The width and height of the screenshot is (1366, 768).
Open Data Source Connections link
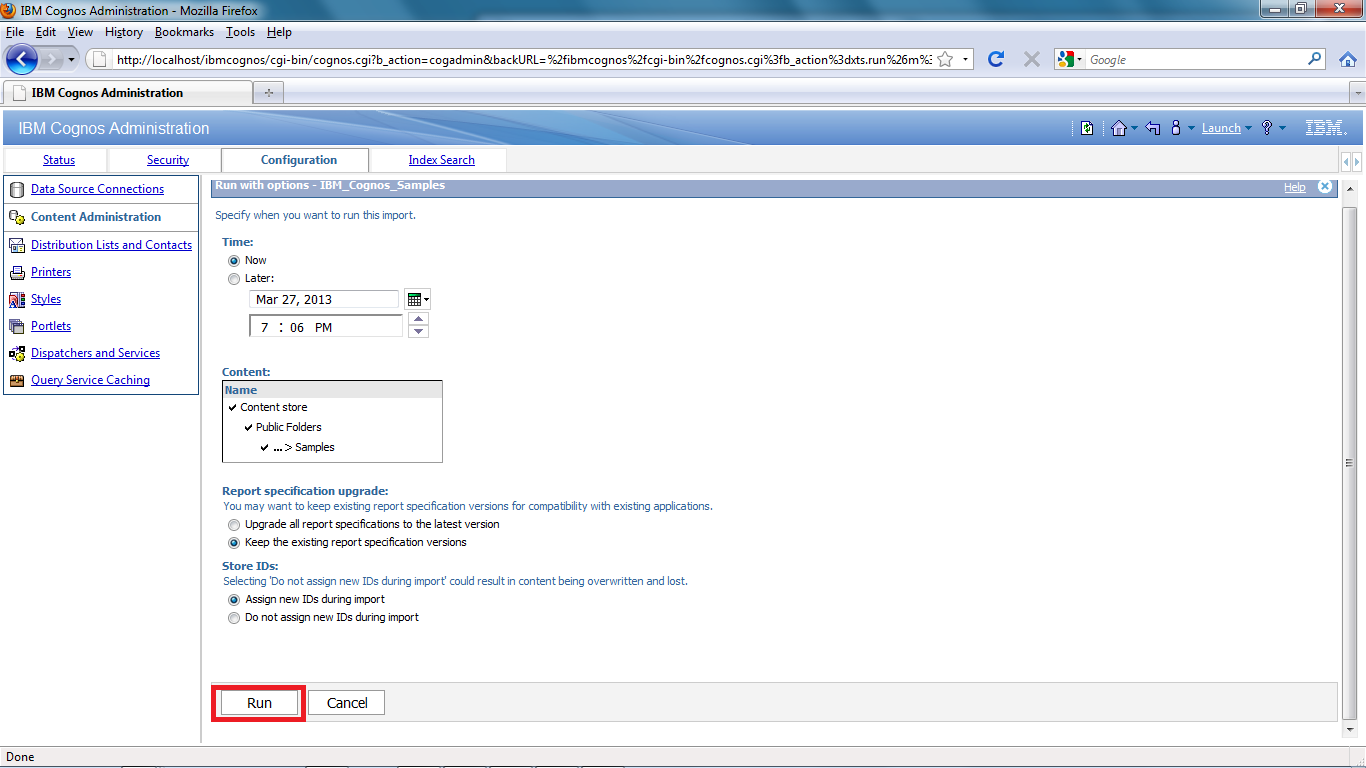(97, 189)
